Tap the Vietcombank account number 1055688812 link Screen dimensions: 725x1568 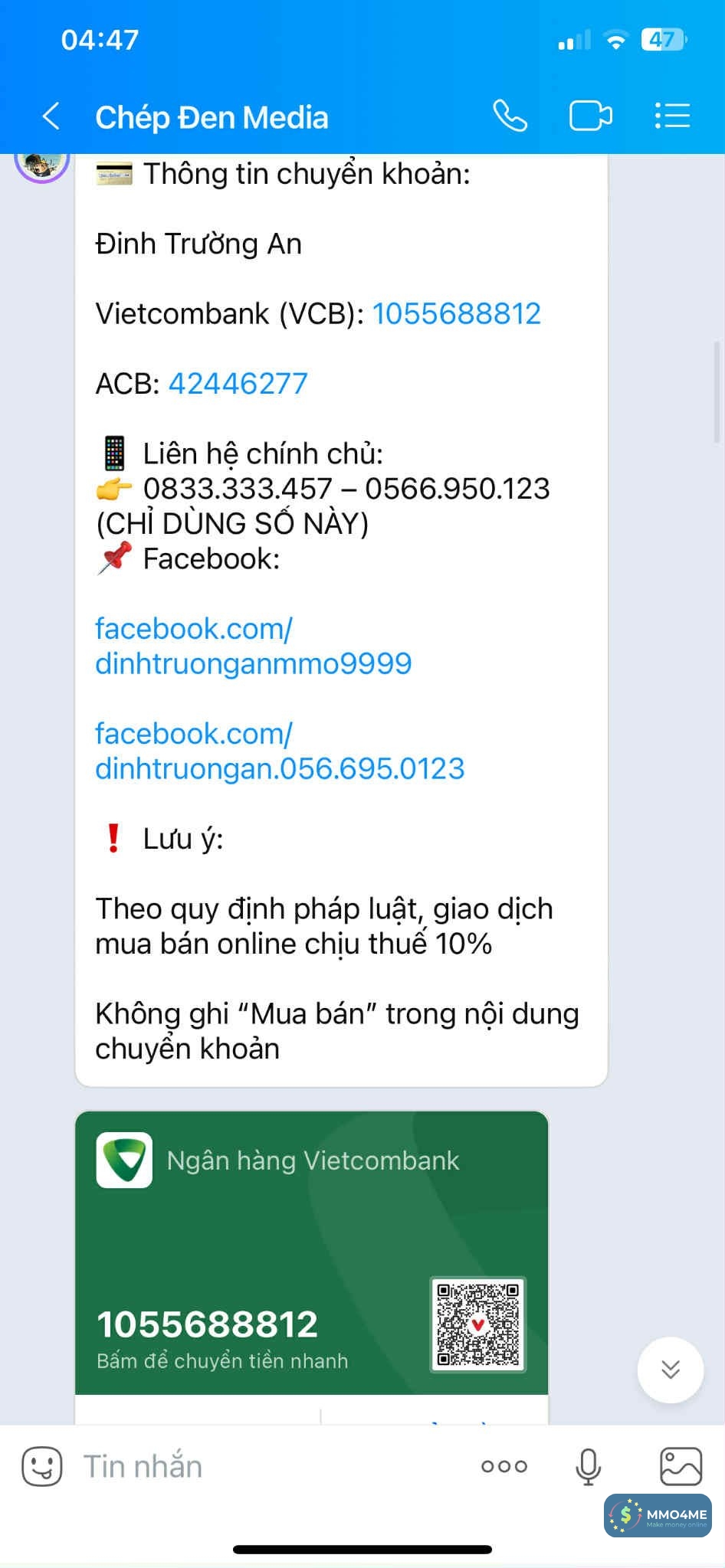[x=457, y=313]
